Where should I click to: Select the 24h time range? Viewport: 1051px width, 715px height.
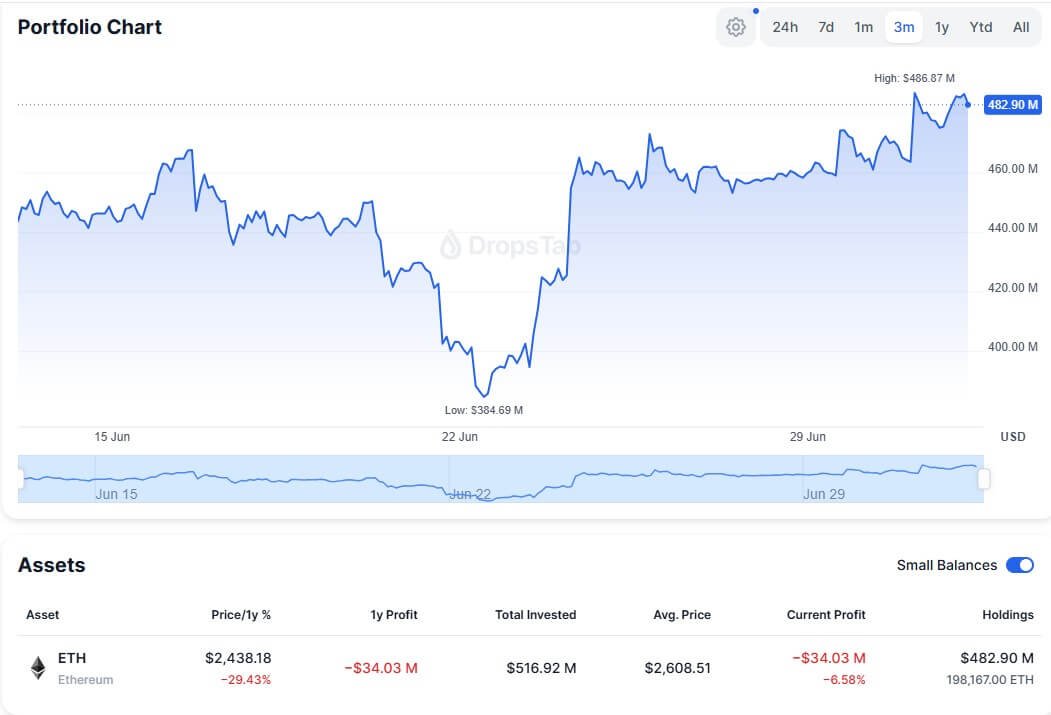point(786,27)
